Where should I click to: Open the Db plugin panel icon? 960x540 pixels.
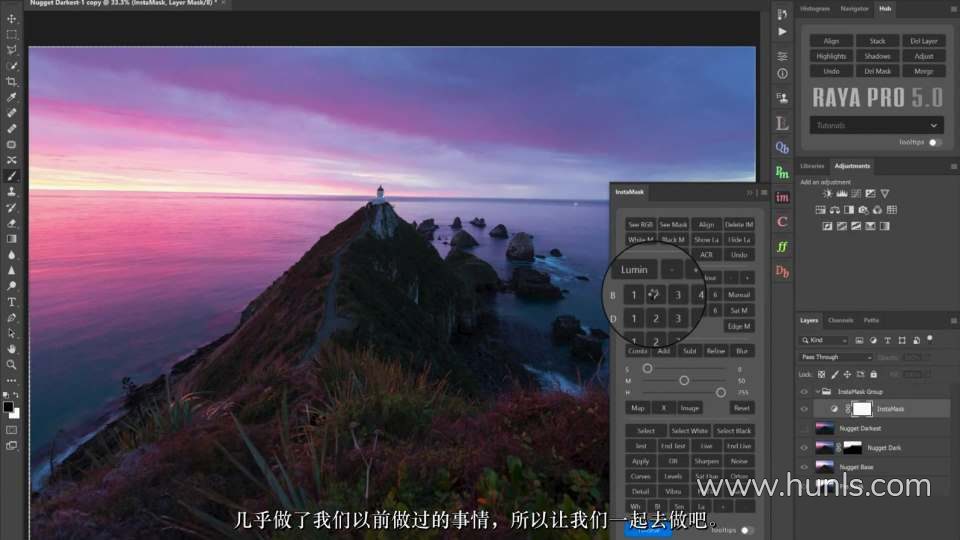pos(782,271)
